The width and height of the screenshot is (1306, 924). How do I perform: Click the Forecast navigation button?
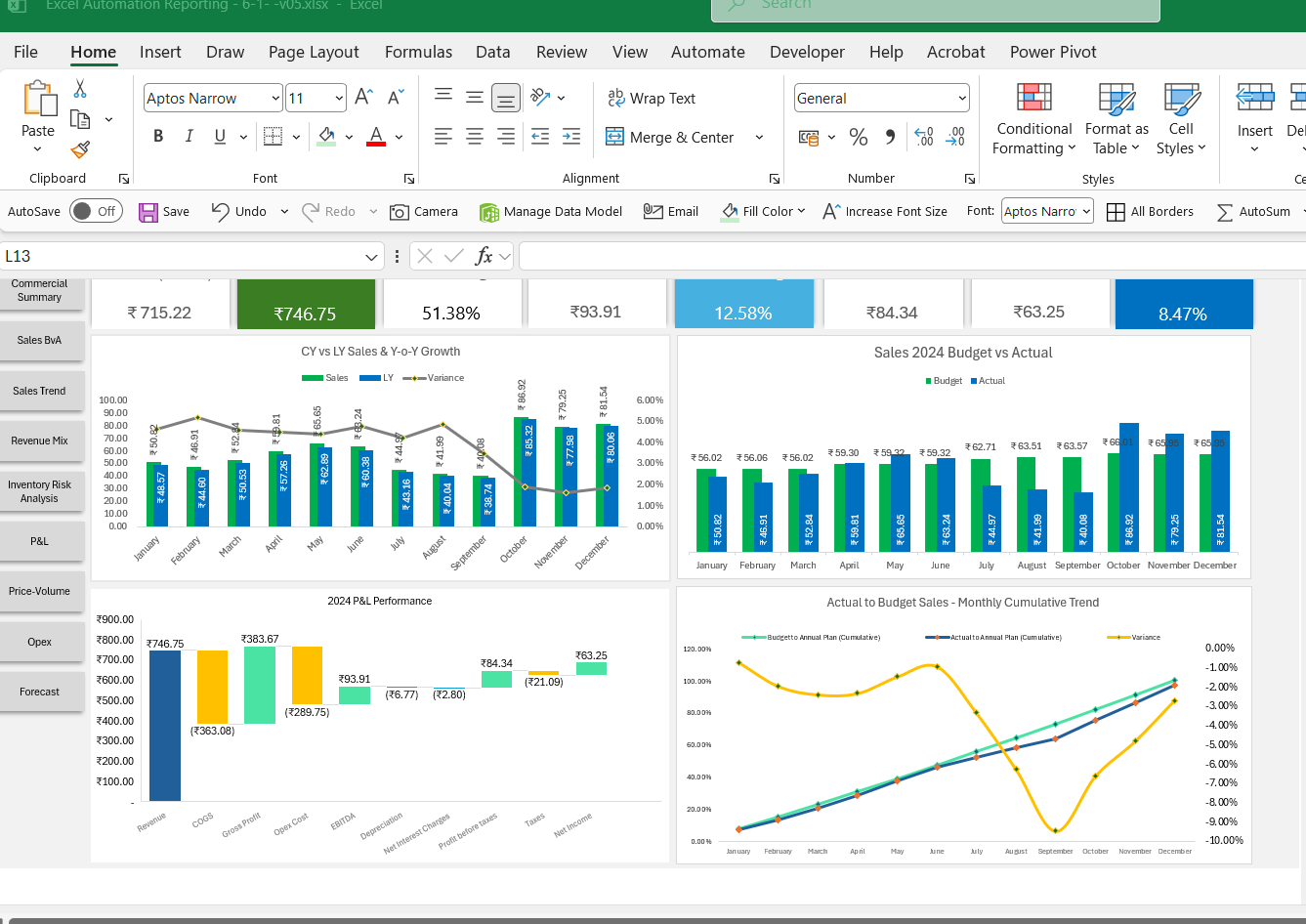tap(40, 692)
